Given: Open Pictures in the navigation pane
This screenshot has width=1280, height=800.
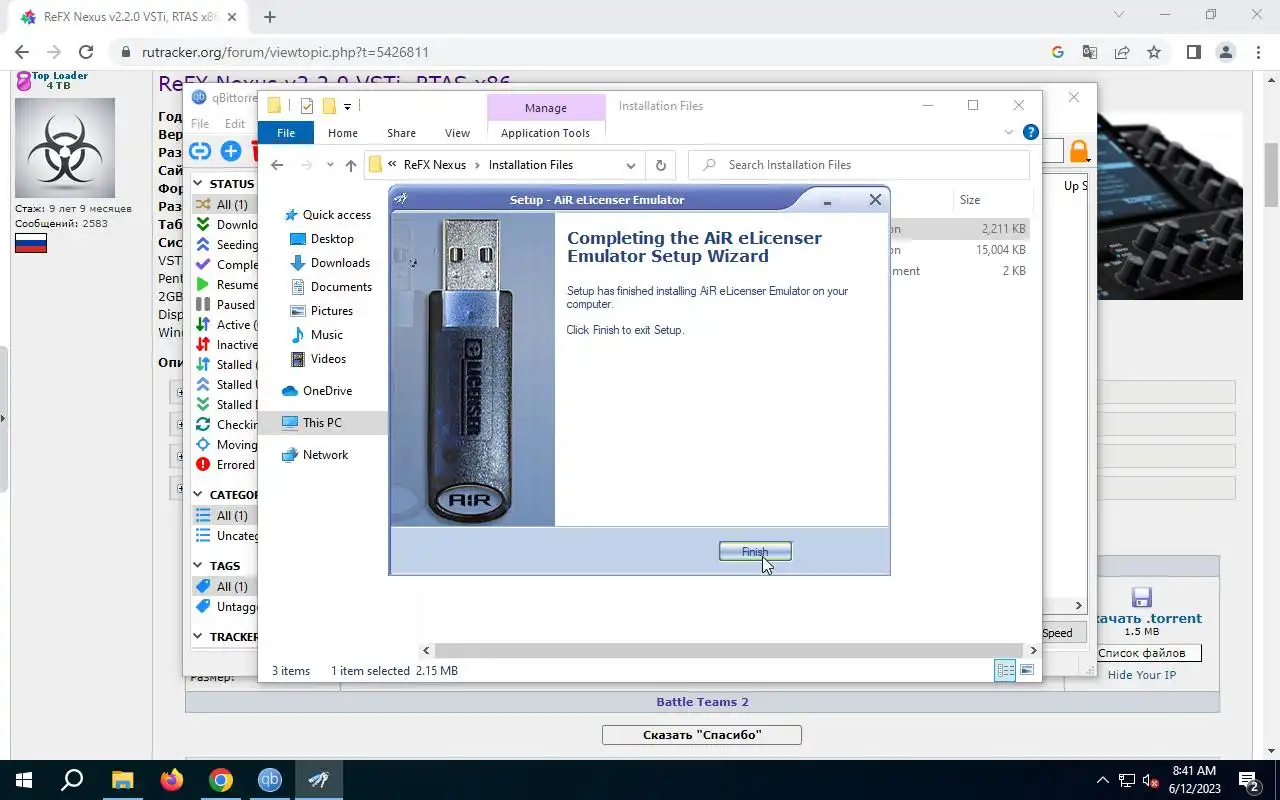Looking at the screenshot, I should pyautogui.click(x=332, y=311).
